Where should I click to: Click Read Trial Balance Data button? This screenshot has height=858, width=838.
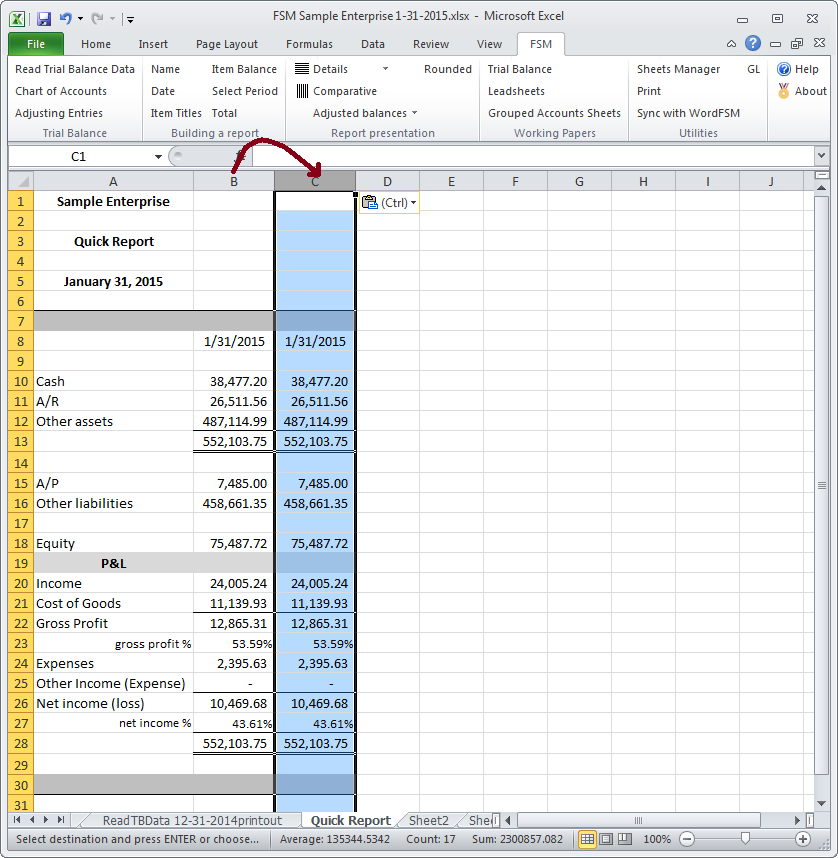(x=75, y=69)
